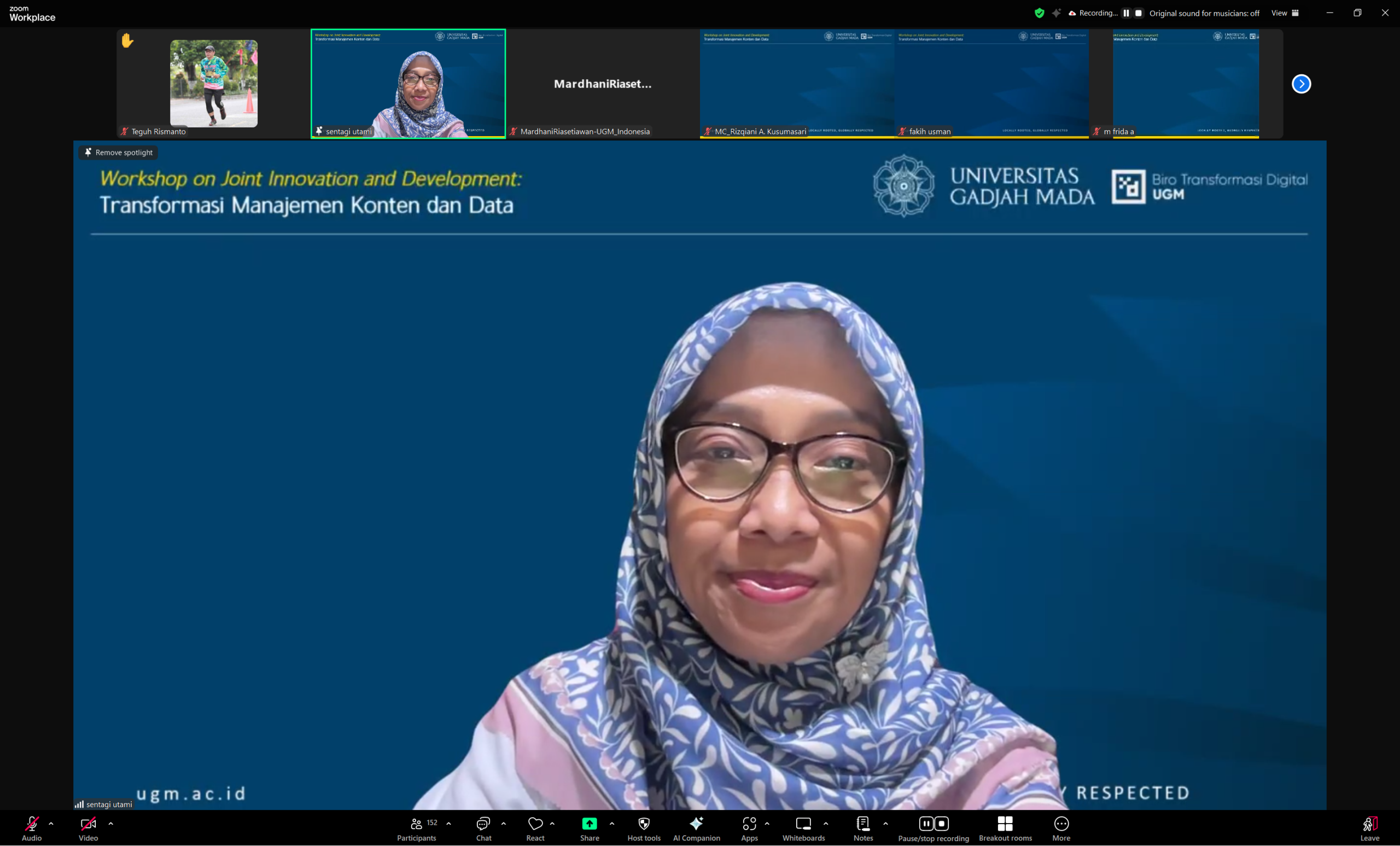
Task: Expand the video options arrow
Action: (x=111, y=823)
